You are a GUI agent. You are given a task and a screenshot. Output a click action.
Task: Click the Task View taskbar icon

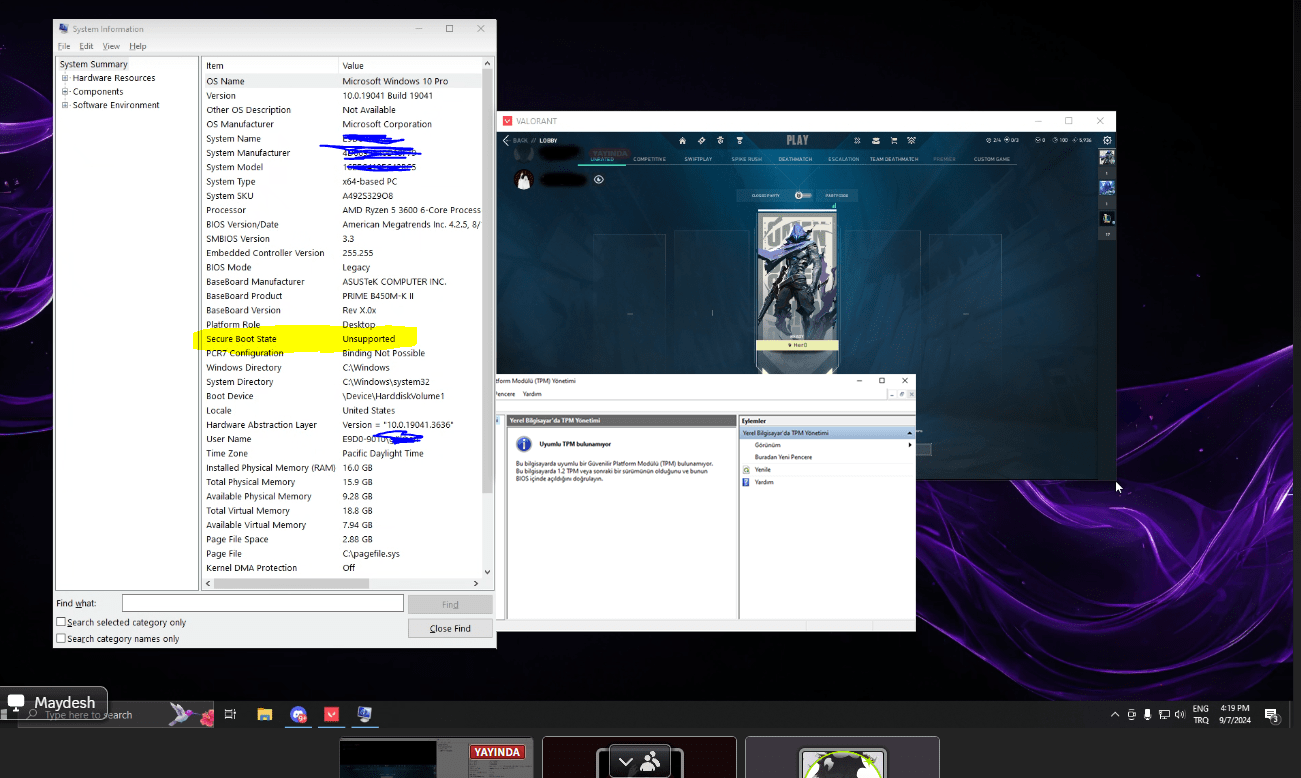(231, 714)
